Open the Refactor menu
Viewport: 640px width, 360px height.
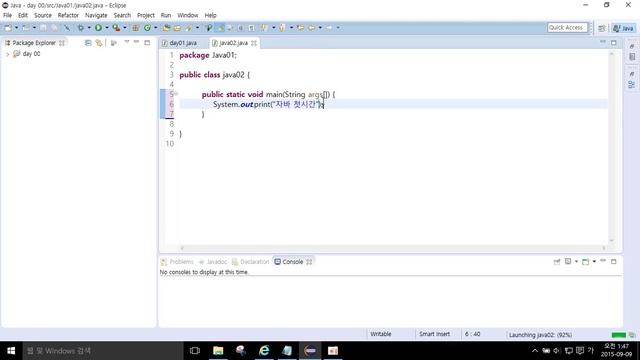68,15
